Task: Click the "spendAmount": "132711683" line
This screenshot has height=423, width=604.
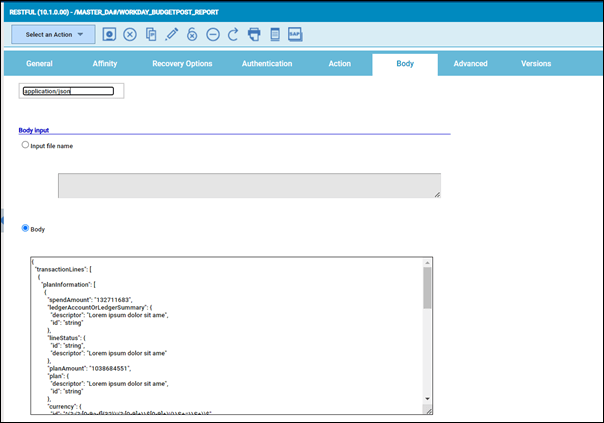Action: (90, 300)
